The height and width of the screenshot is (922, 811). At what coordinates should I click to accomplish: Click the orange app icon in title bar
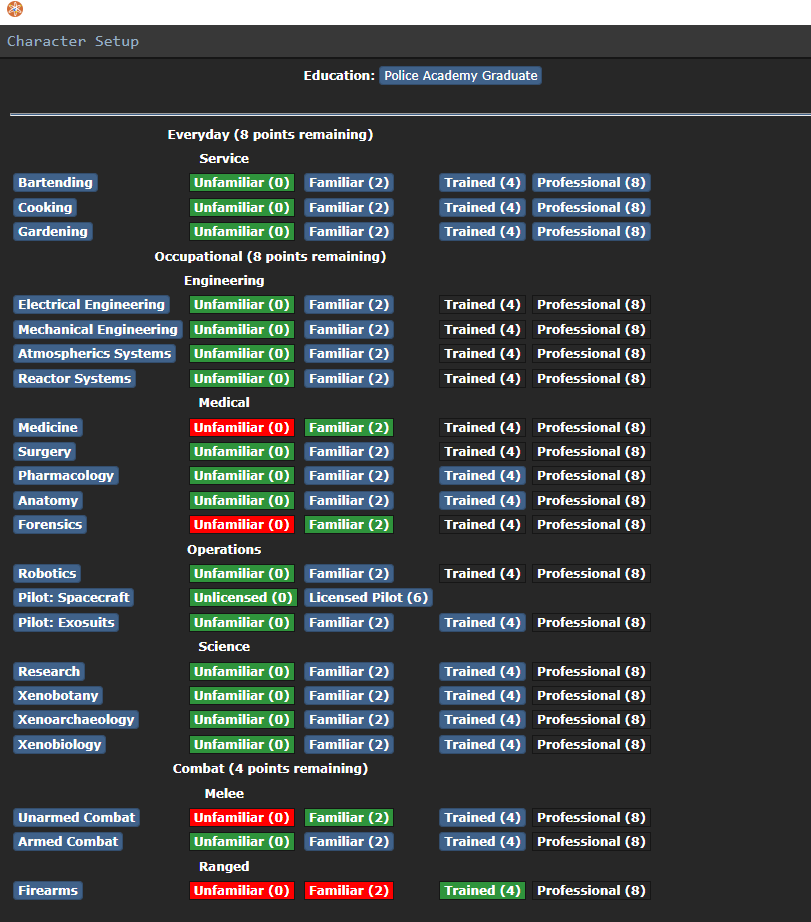[x=13, y=10]
